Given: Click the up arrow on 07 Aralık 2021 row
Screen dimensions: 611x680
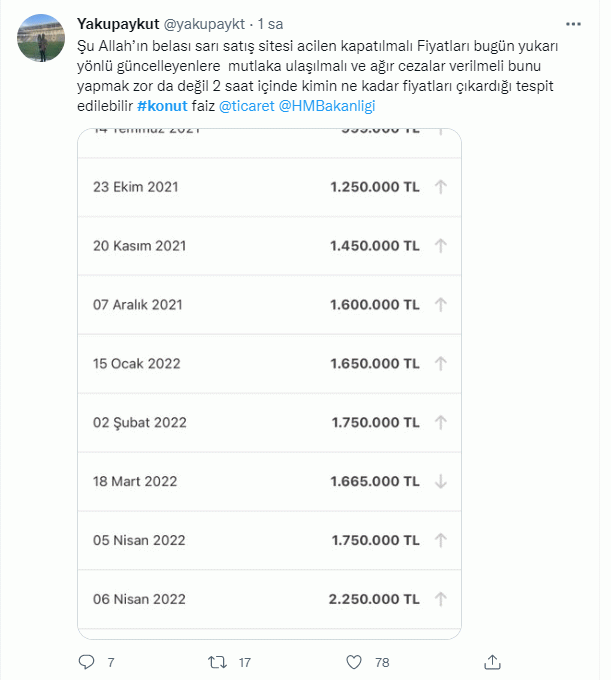Looking at the screenshot, I should click(441, 305).
